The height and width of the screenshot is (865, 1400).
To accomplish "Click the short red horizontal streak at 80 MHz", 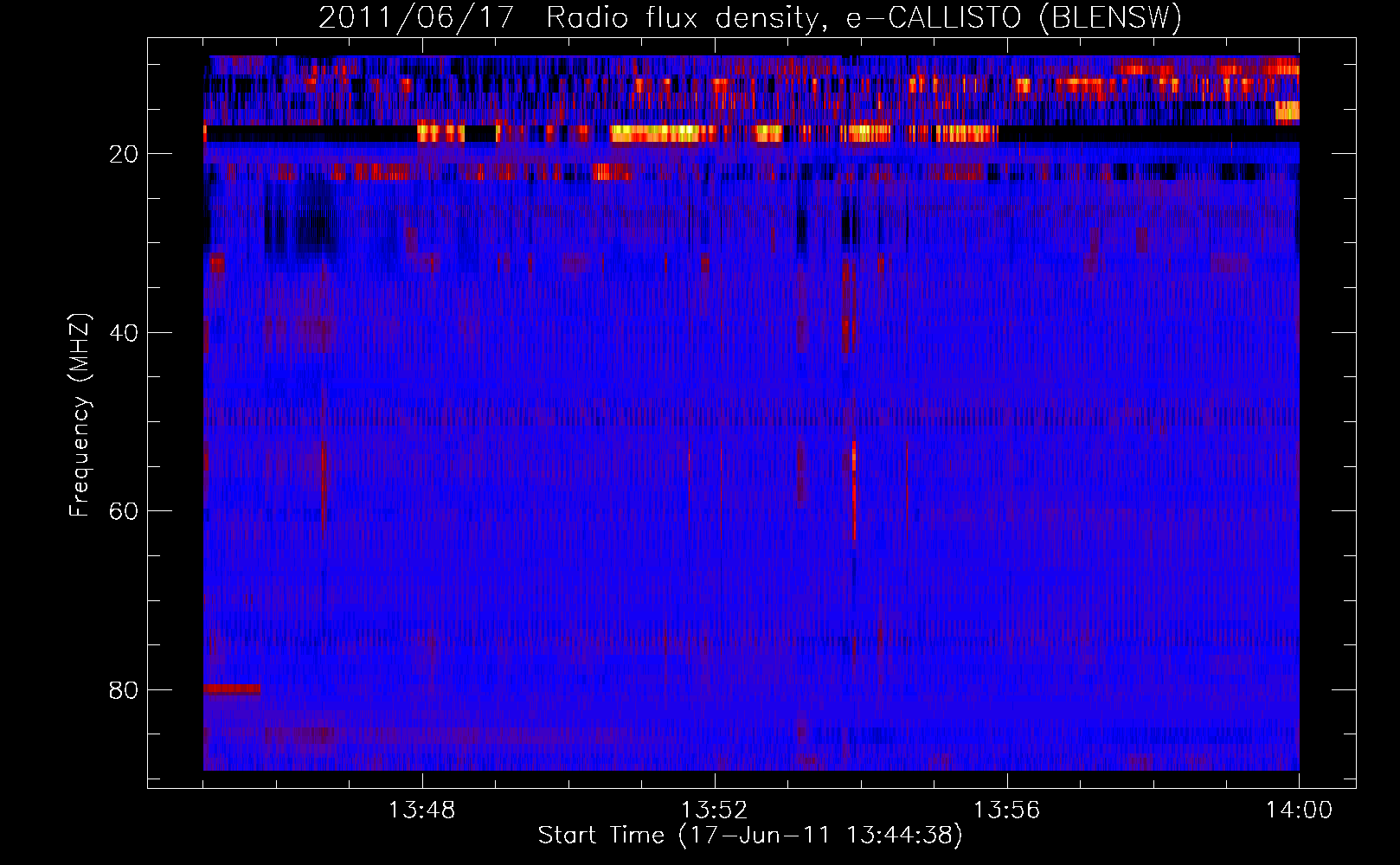I will click(x=232, y=689).
